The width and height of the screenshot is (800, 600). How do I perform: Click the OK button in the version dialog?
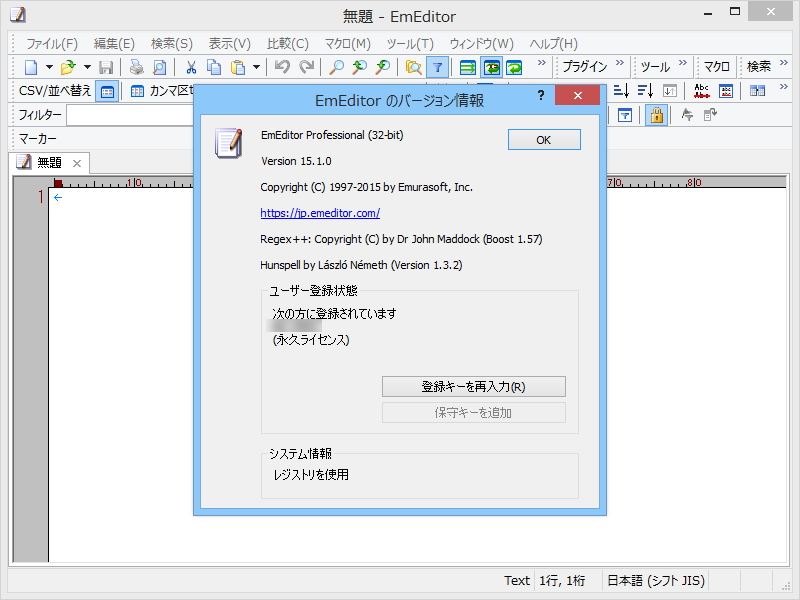(x=544, y=139)
